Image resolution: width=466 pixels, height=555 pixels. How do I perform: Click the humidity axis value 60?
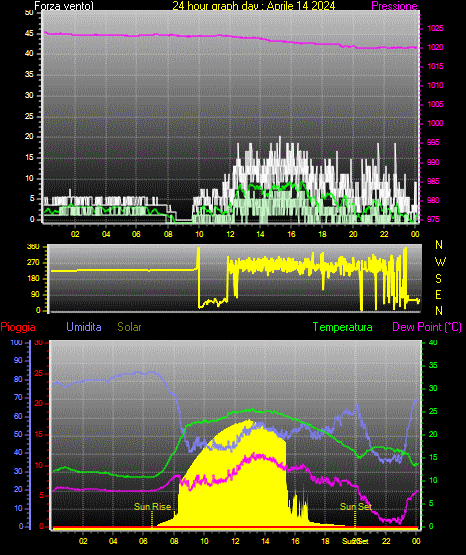(18, 417)
